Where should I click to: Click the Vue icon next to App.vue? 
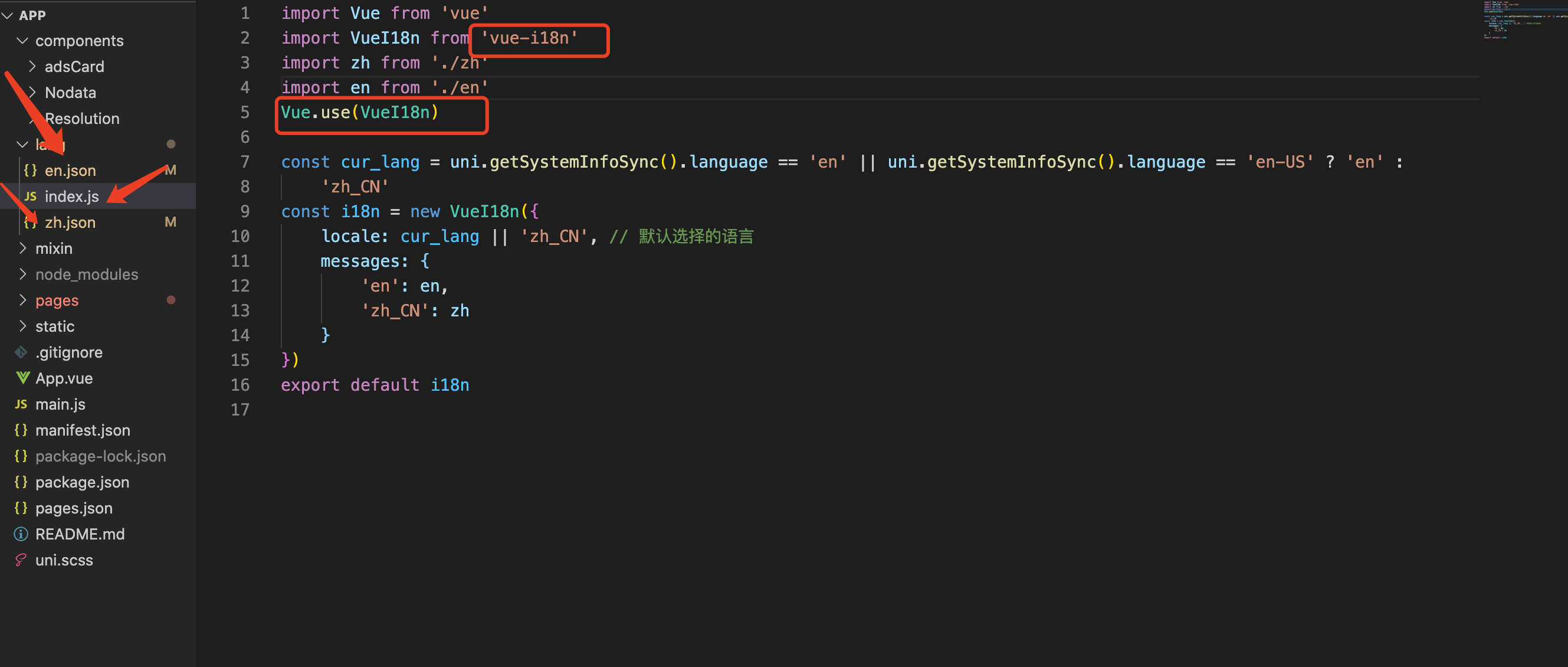[22, 378]
